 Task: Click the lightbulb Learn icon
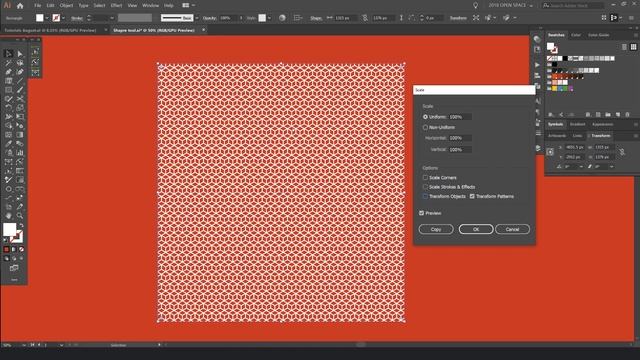pos(476,5)
